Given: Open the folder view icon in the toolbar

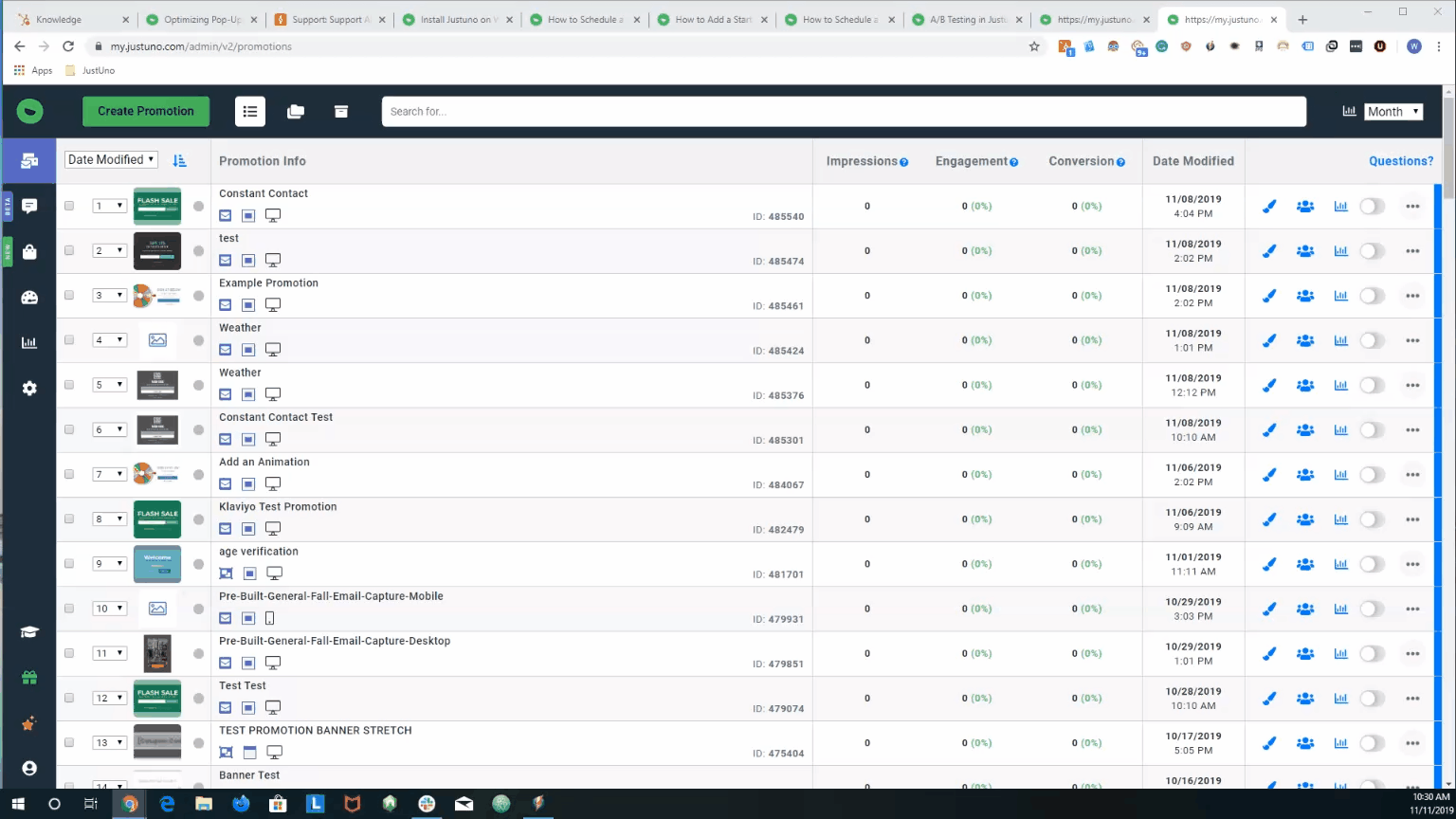Looking at the screenshot, I should point(295,111).
